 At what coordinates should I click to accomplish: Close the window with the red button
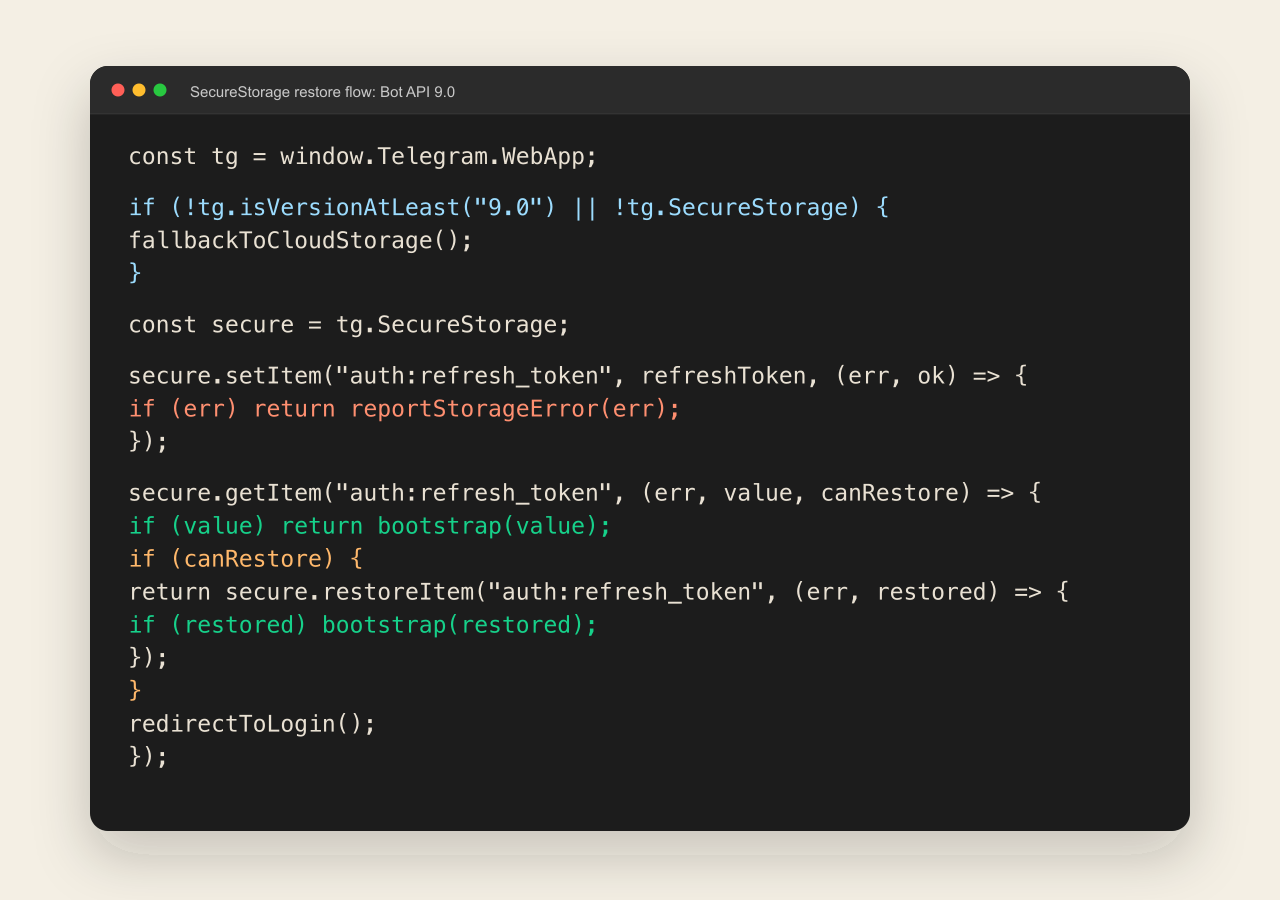[x=118, y=90]
